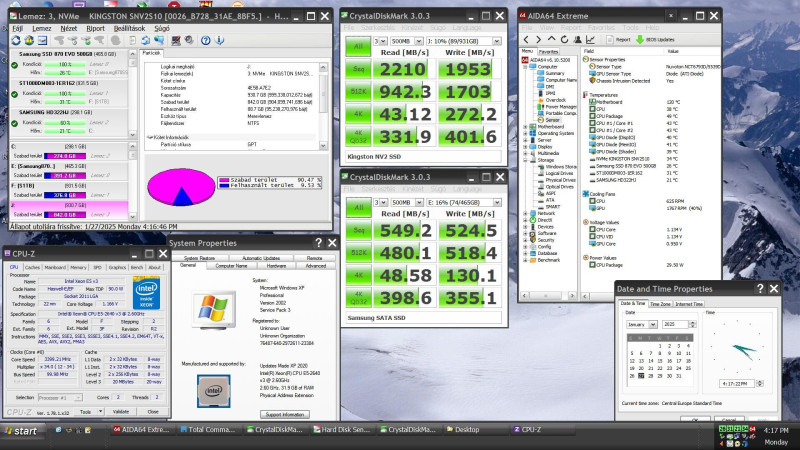Open Beállítások menu in Hard Disk Sentinel

pyautogui.click(x=129, y=29)
